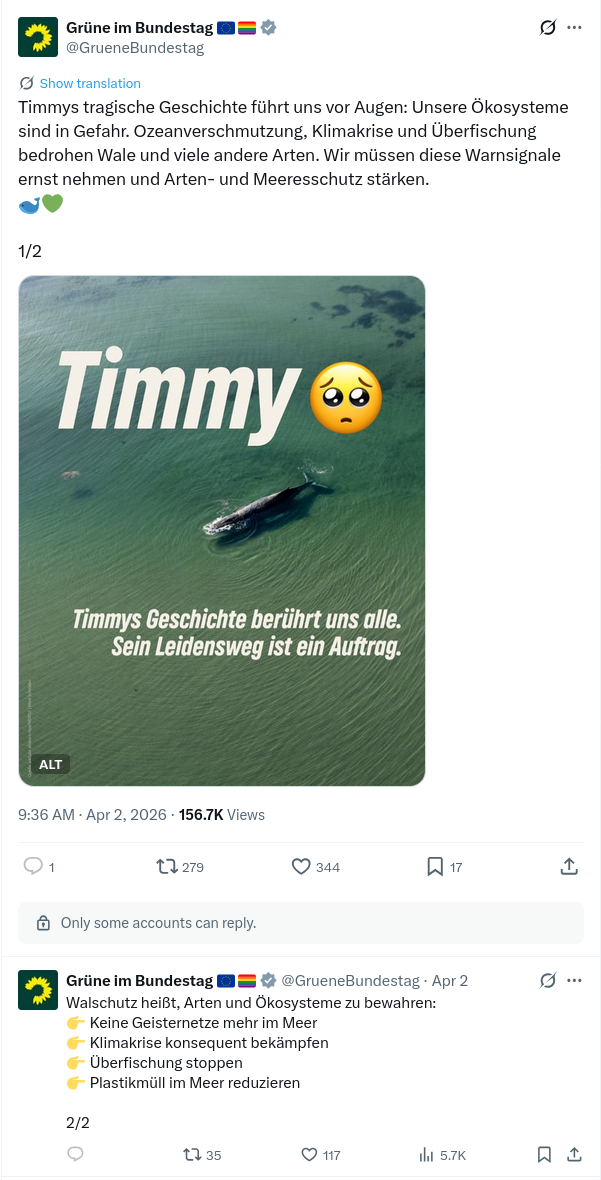Screen dimensions: 601x1180
Task: View the 156.7K Views analytics
Action: click(x=222, y=814)
